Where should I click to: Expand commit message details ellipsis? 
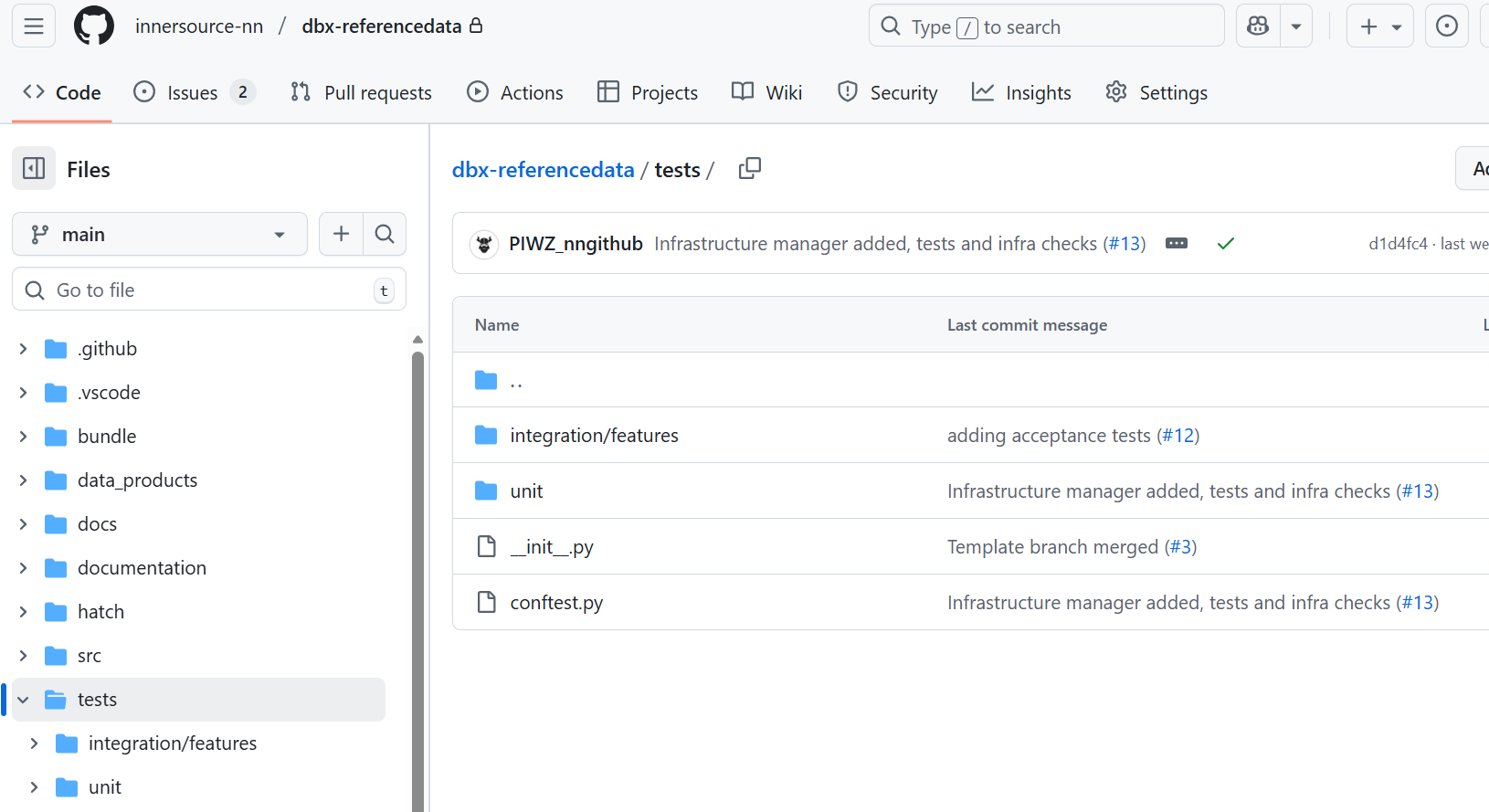(1177, 244)
